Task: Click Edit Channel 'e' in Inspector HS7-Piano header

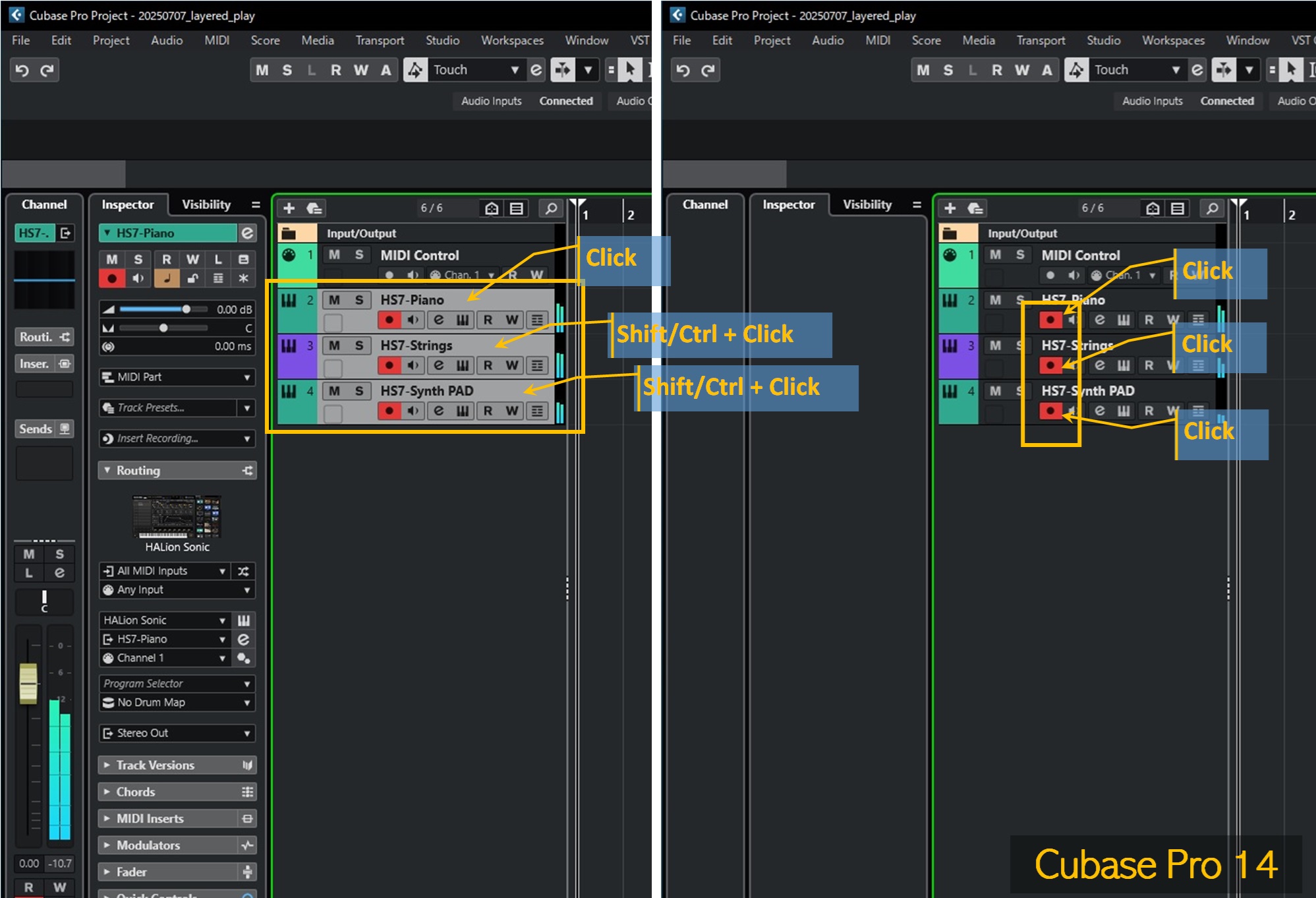Action: coord(247,233)
